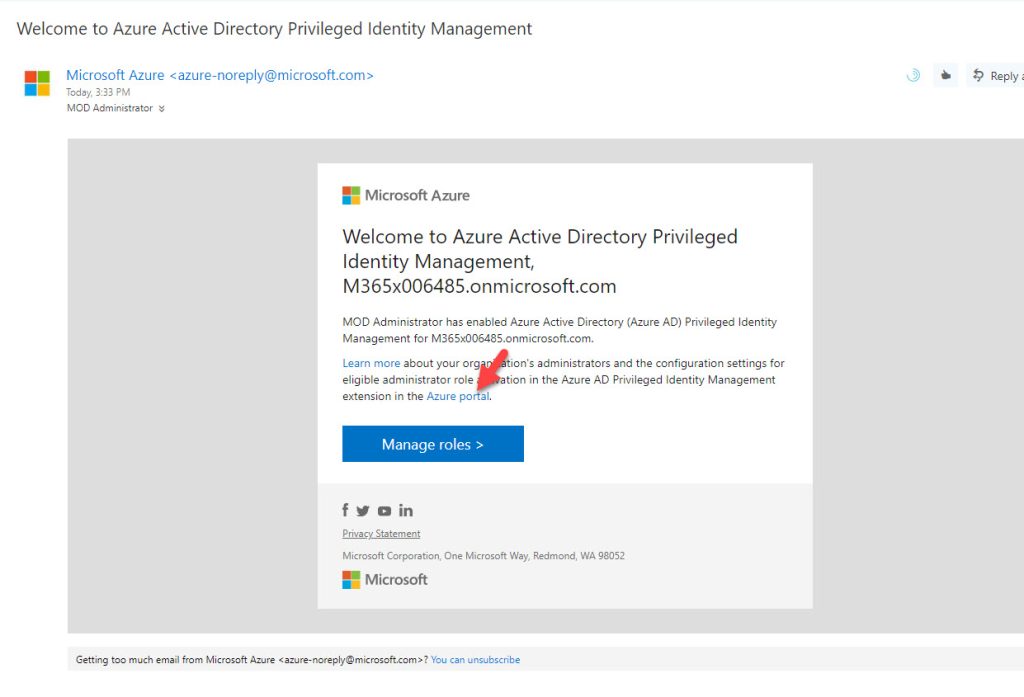
Task: Click the Manage roles button
Action: tap(432, 443)
